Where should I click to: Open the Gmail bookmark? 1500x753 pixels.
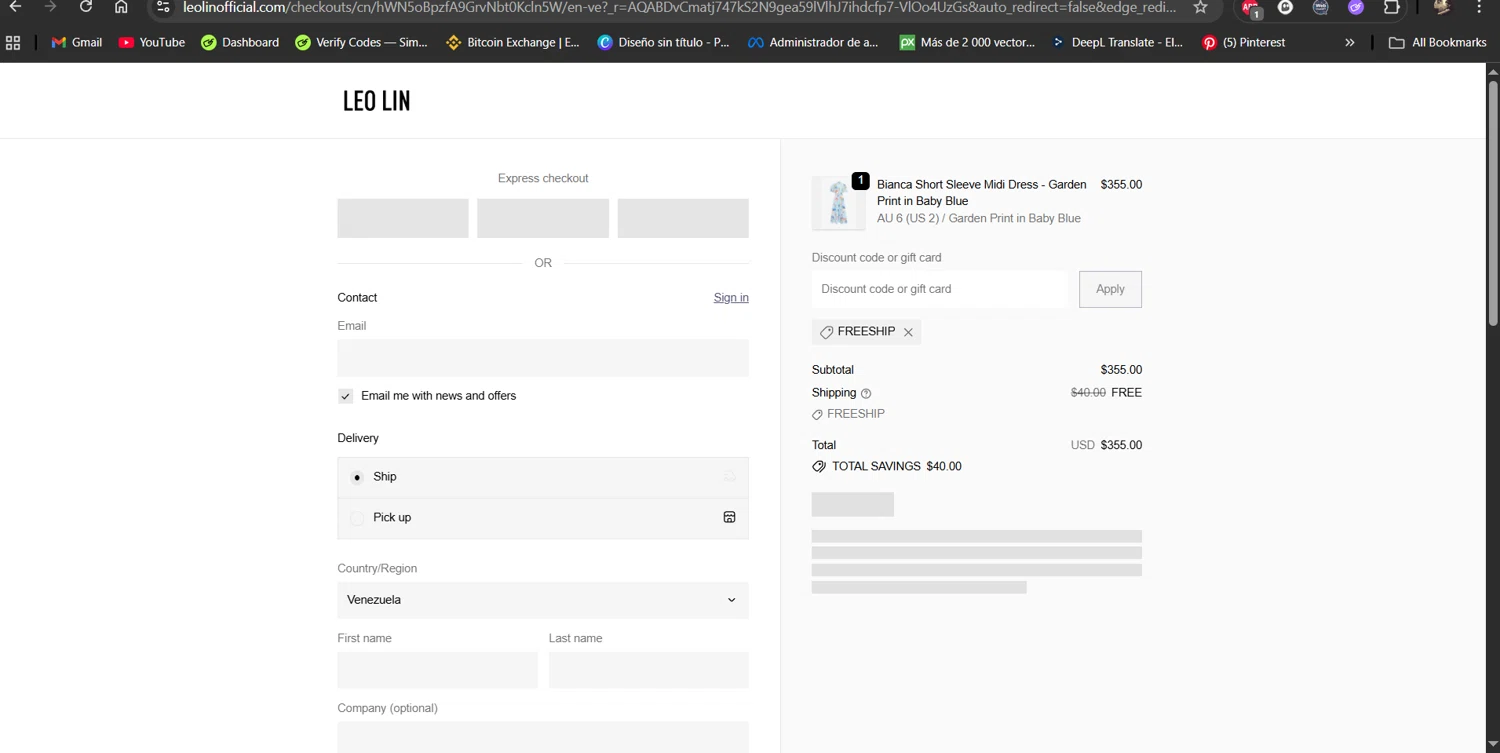(77, 43)
